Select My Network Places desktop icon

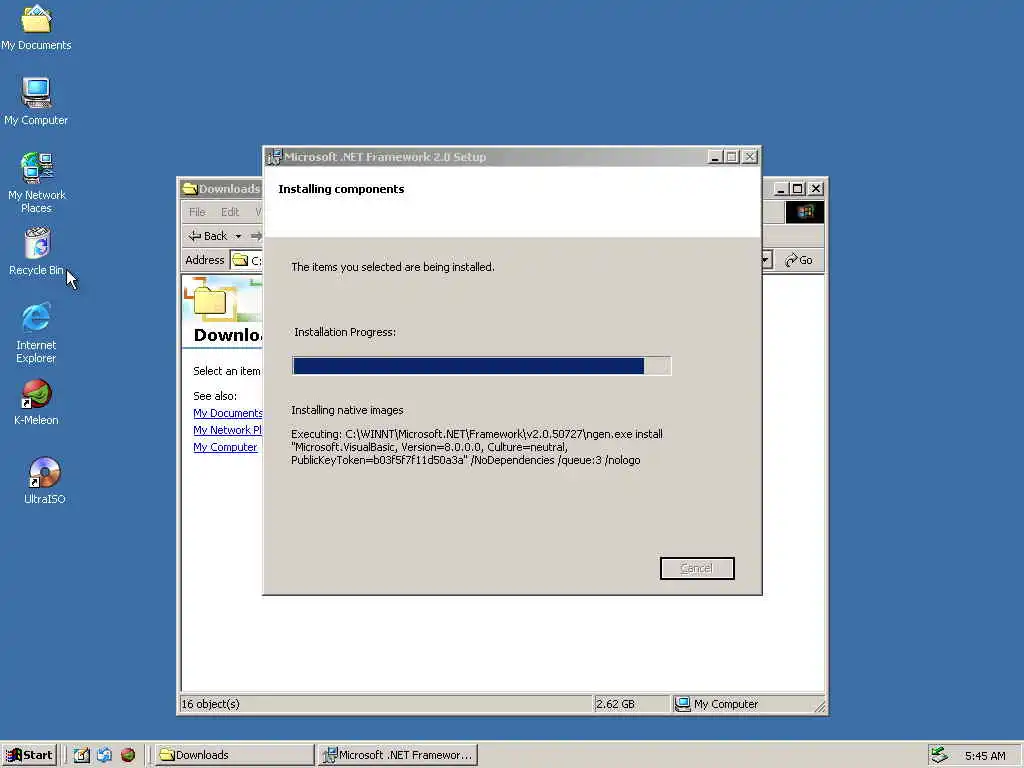click(37, 182)
